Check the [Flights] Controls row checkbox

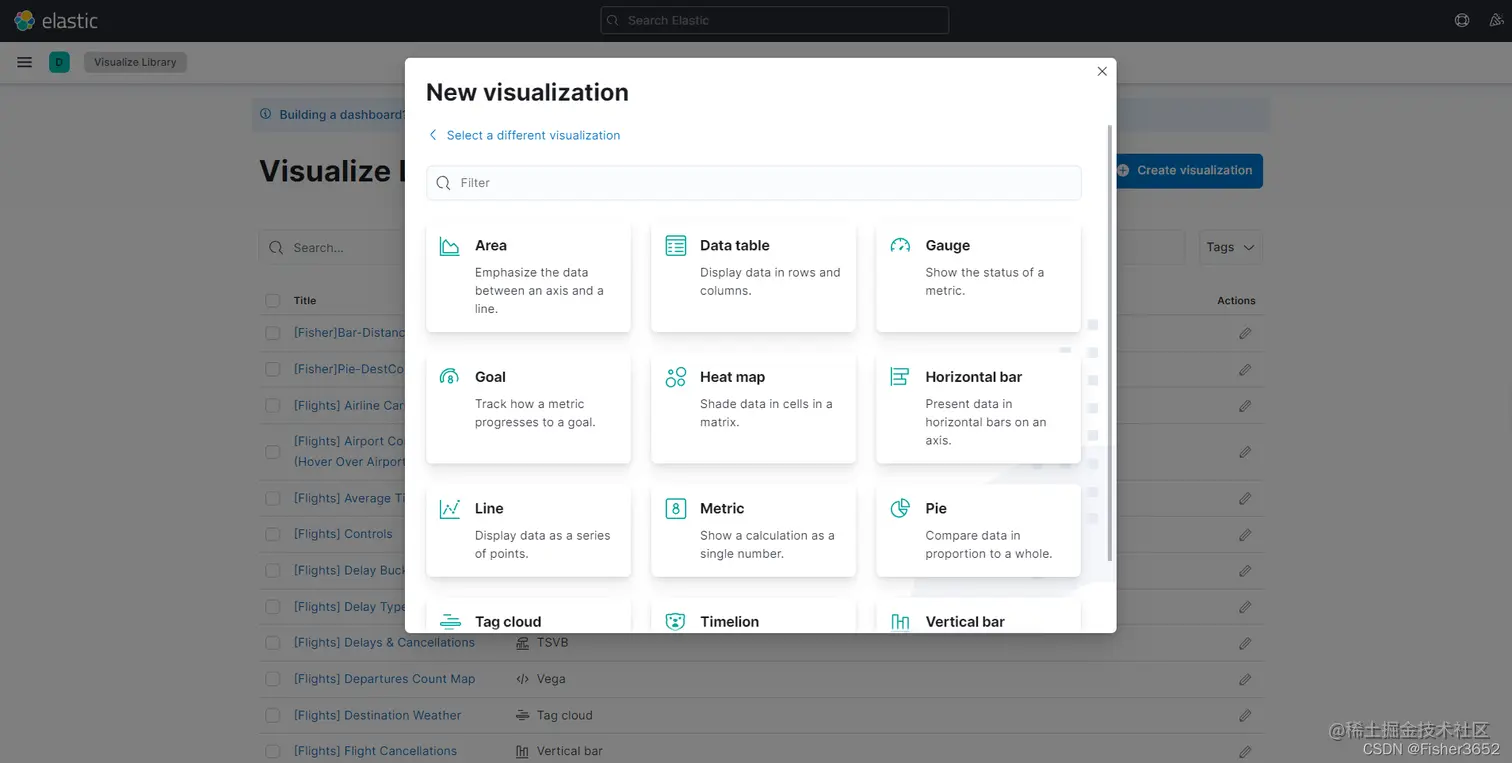click(x=273, y=534)
